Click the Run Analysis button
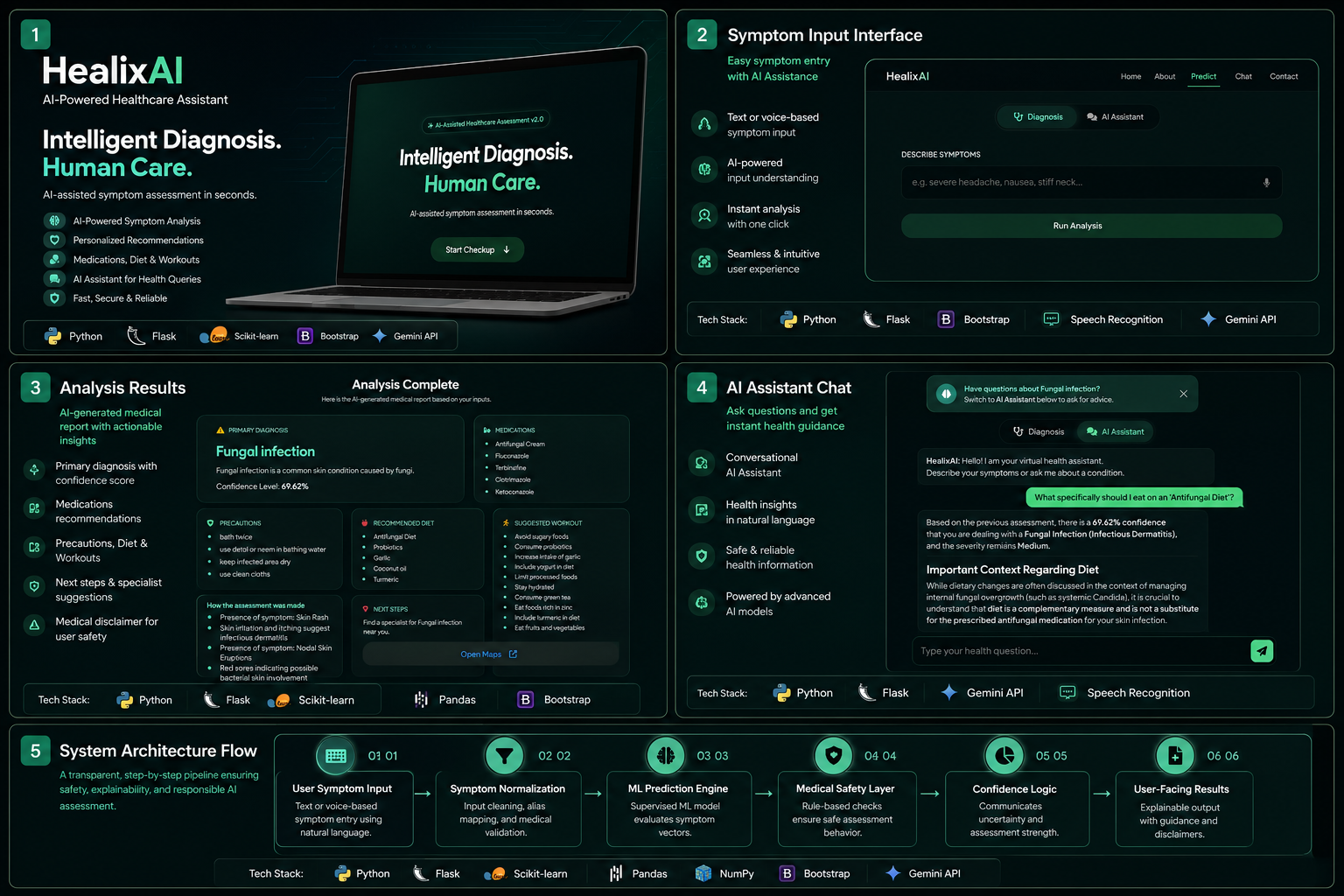The height and width of the screenshot is (896, 1344). [1091, 226]
